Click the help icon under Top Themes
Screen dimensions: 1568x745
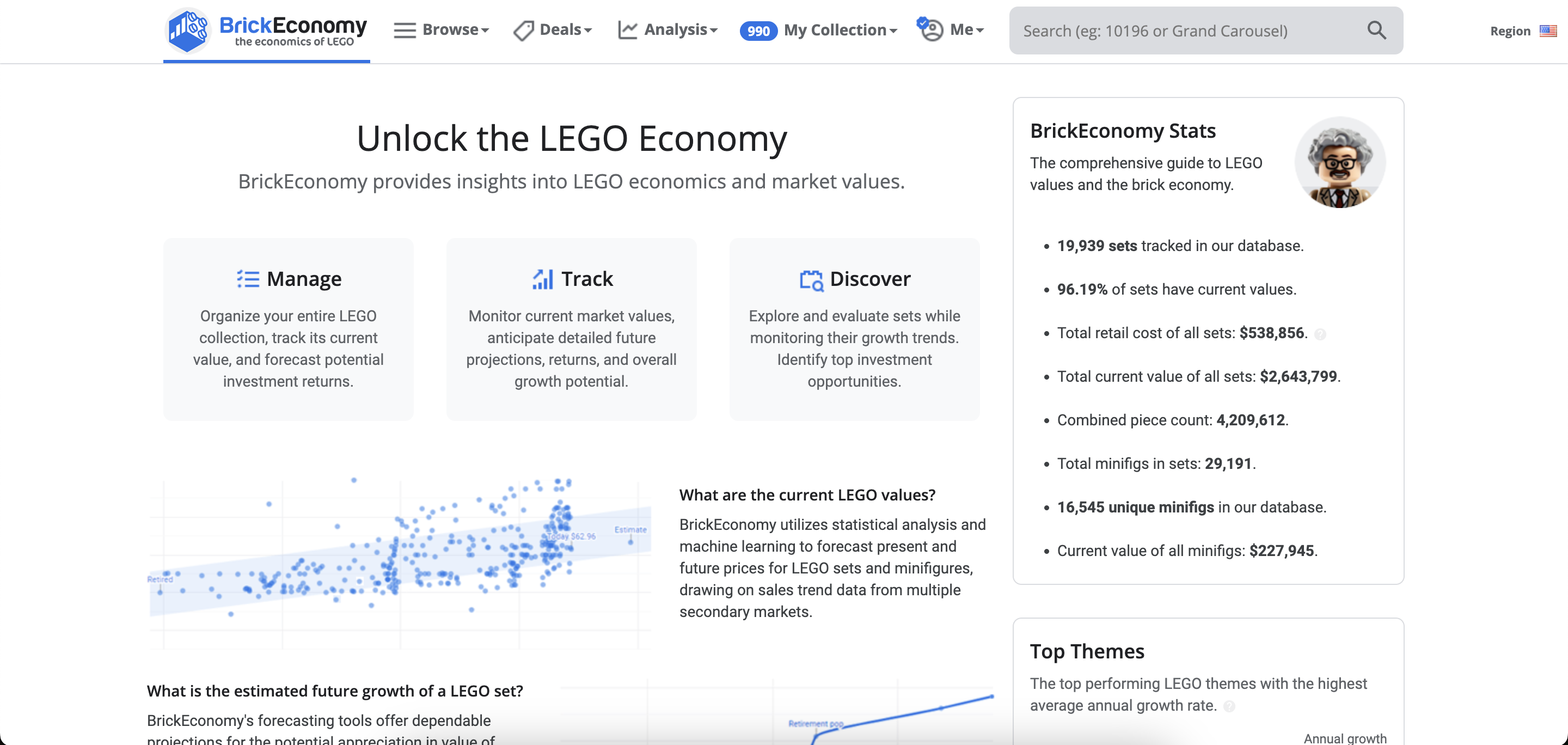[x=1229, y=706]
